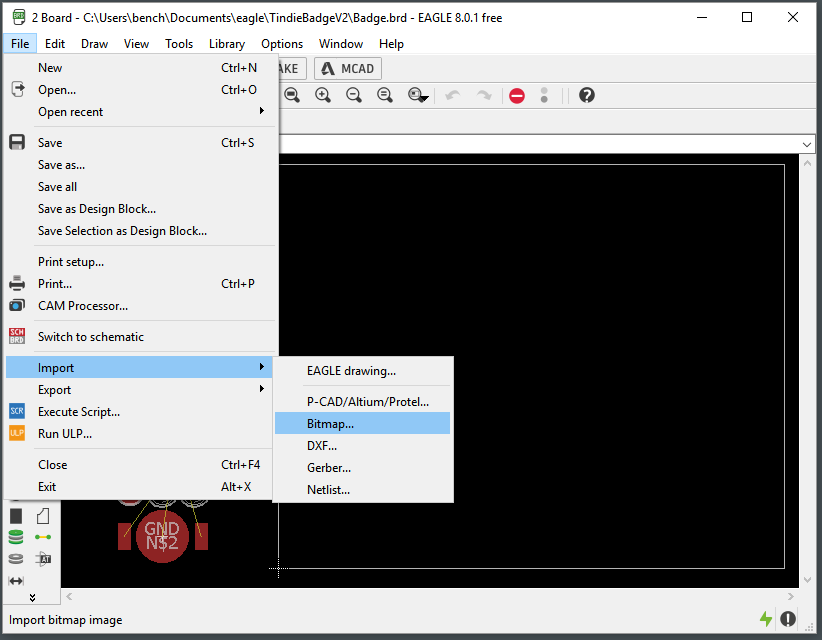
Task: Click the exclamation mark status bar icon
Action: pos(789,619)
